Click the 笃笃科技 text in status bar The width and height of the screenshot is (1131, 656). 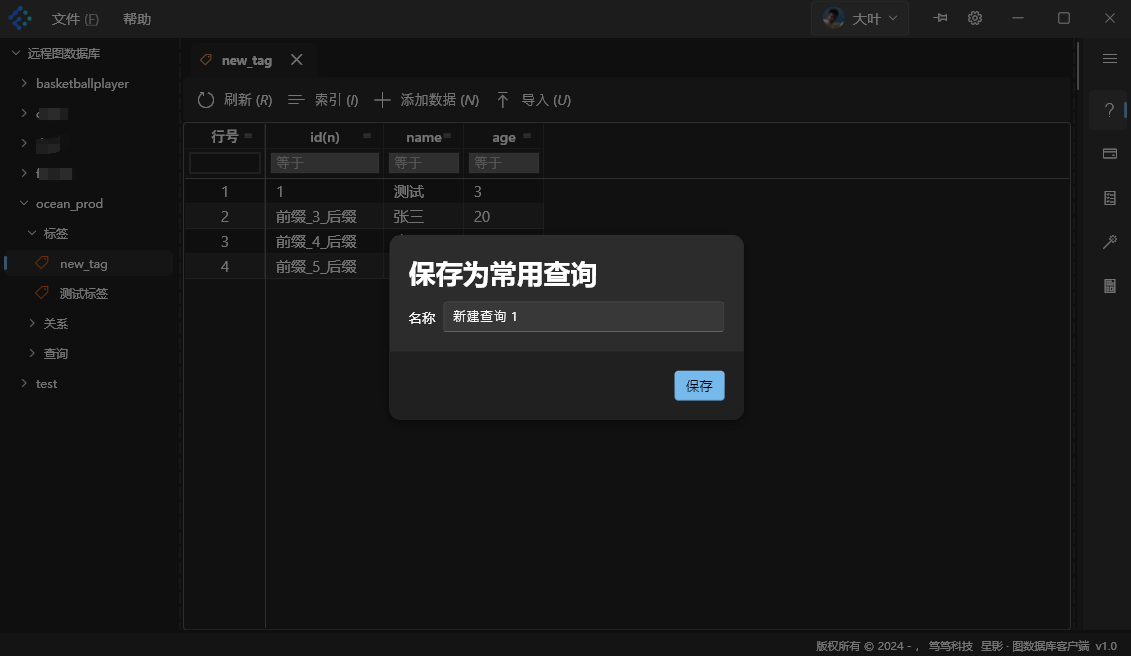tap(950, 646)
